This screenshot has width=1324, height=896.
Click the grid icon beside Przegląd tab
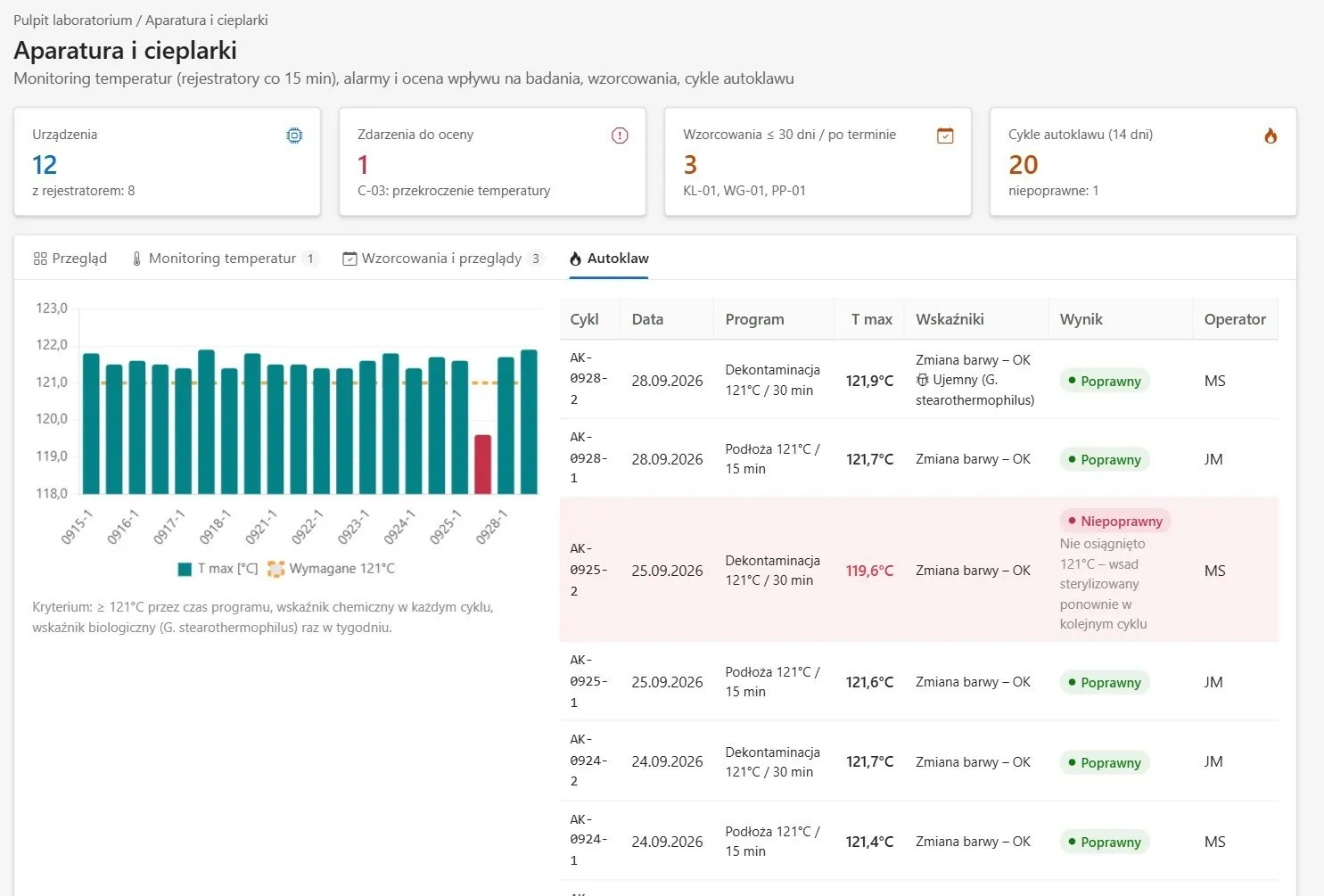click(40, 259)
